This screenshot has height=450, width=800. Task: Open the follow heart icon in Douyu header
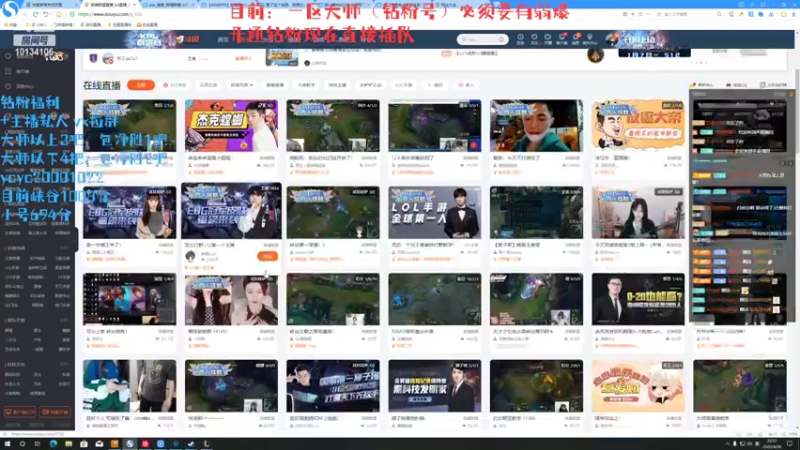pyautogui.click(x=534, y=39)
